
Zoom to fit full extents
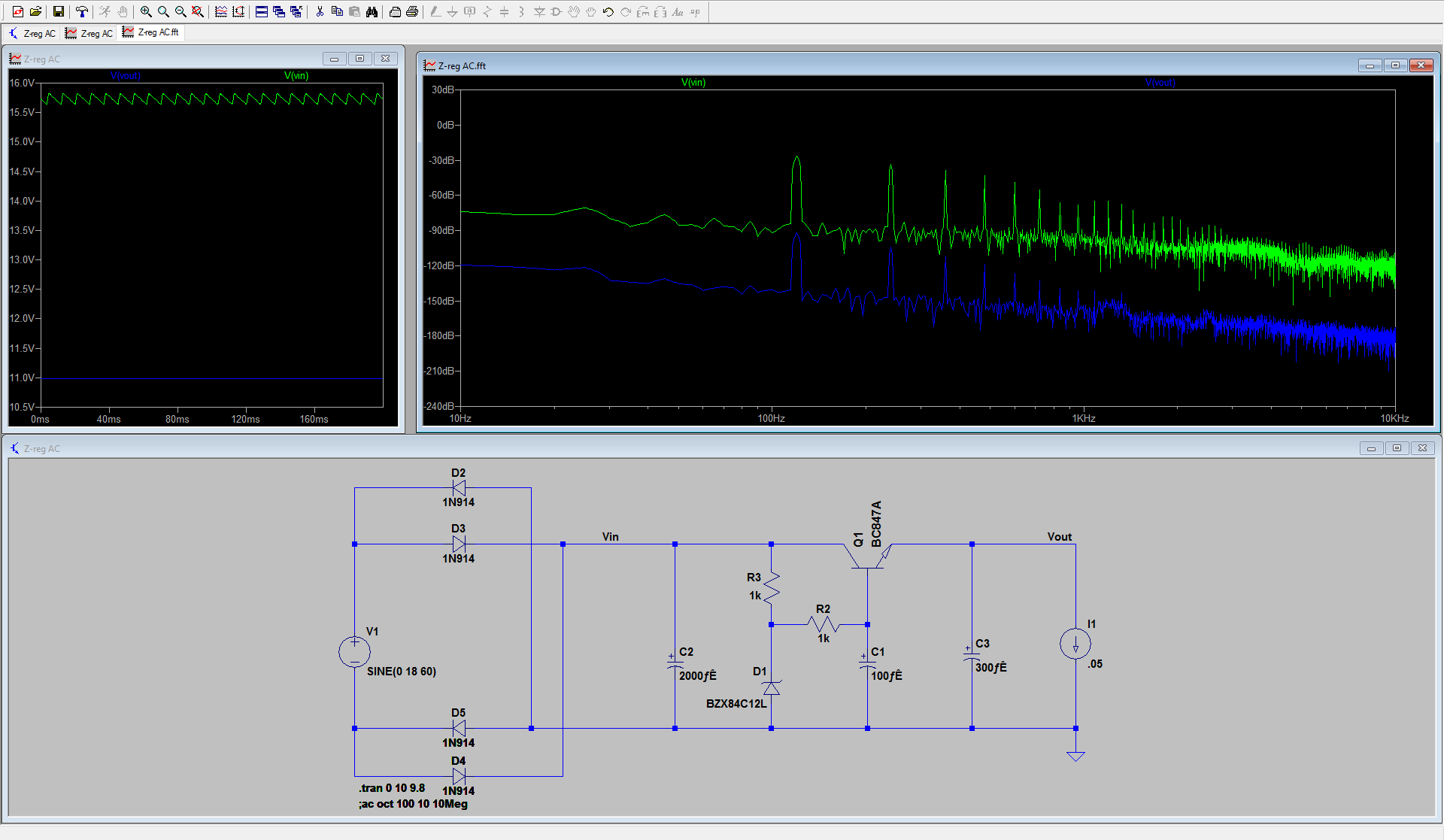tap(198, 11)
